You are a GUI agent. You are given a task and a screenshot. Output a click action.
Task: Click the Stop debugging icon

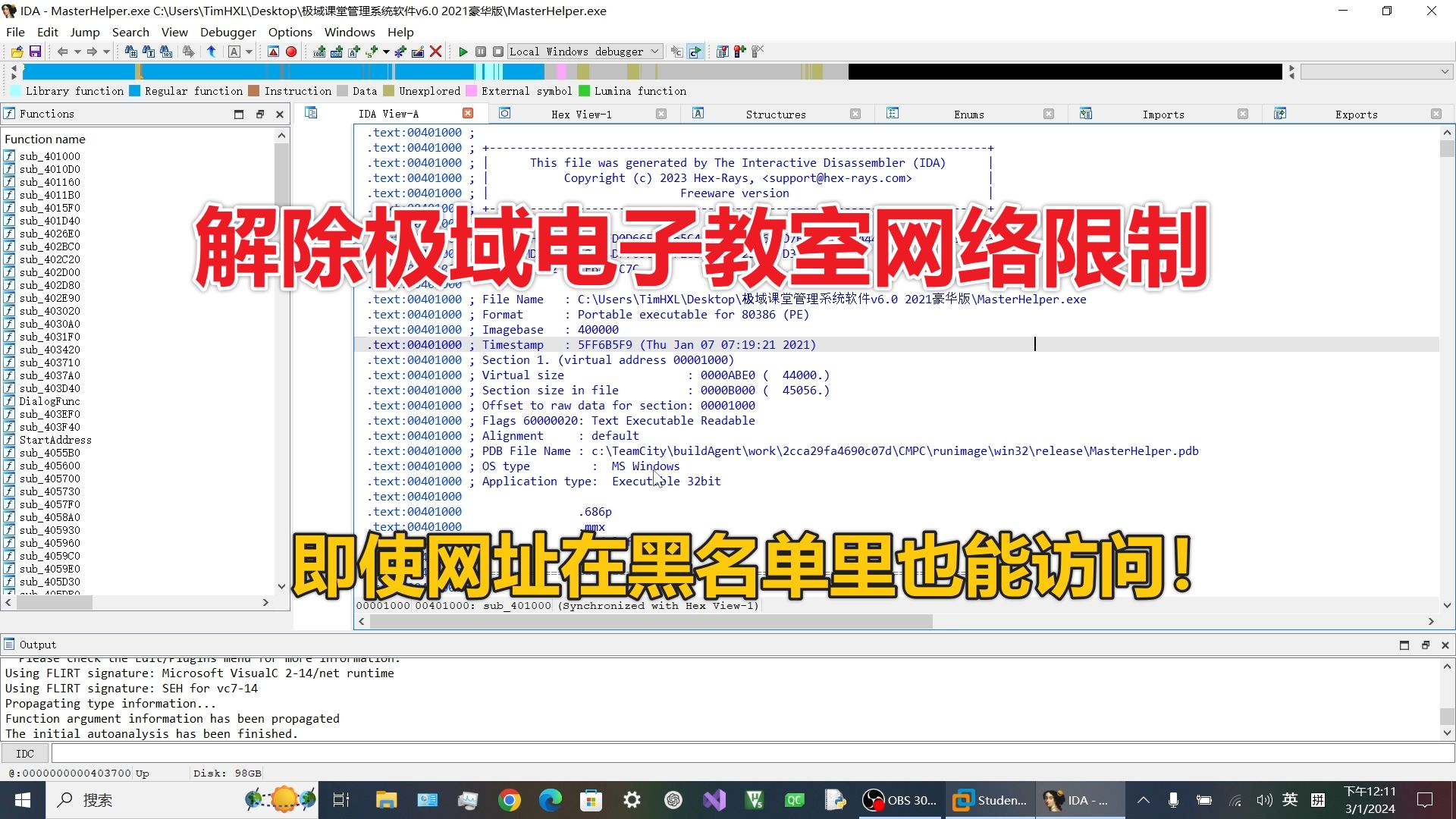(495, 51)
